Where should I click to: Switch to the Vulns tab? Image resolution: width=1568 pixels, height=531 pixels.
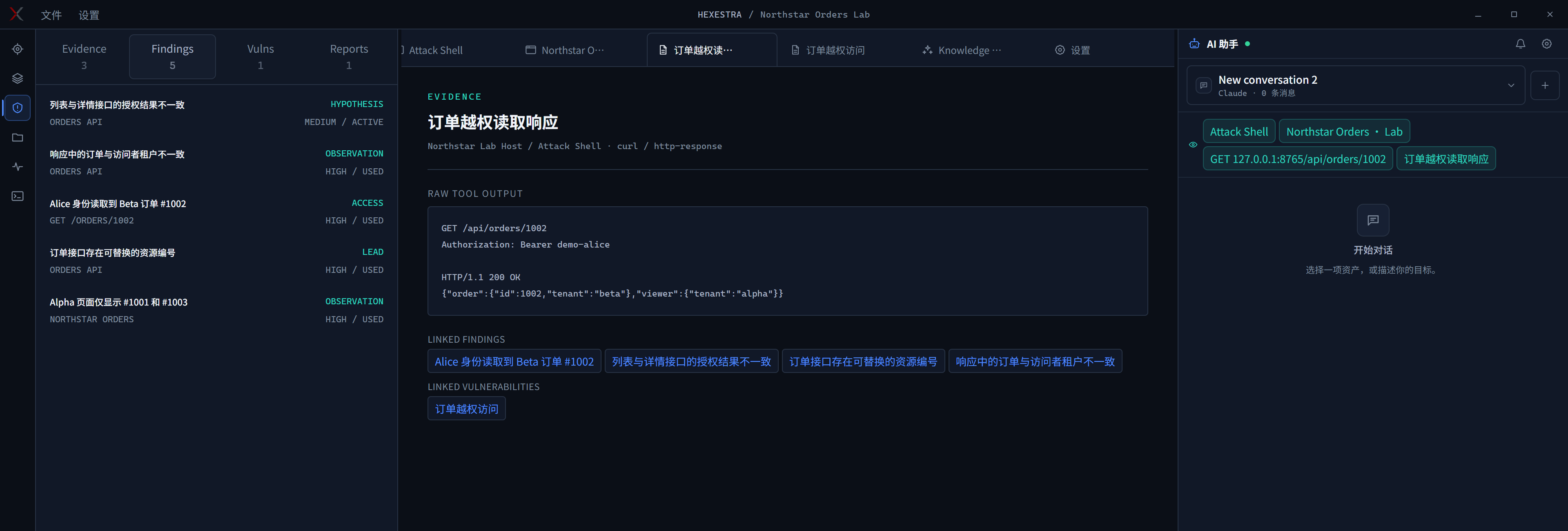pyautogui.click(x=261, y=57)
